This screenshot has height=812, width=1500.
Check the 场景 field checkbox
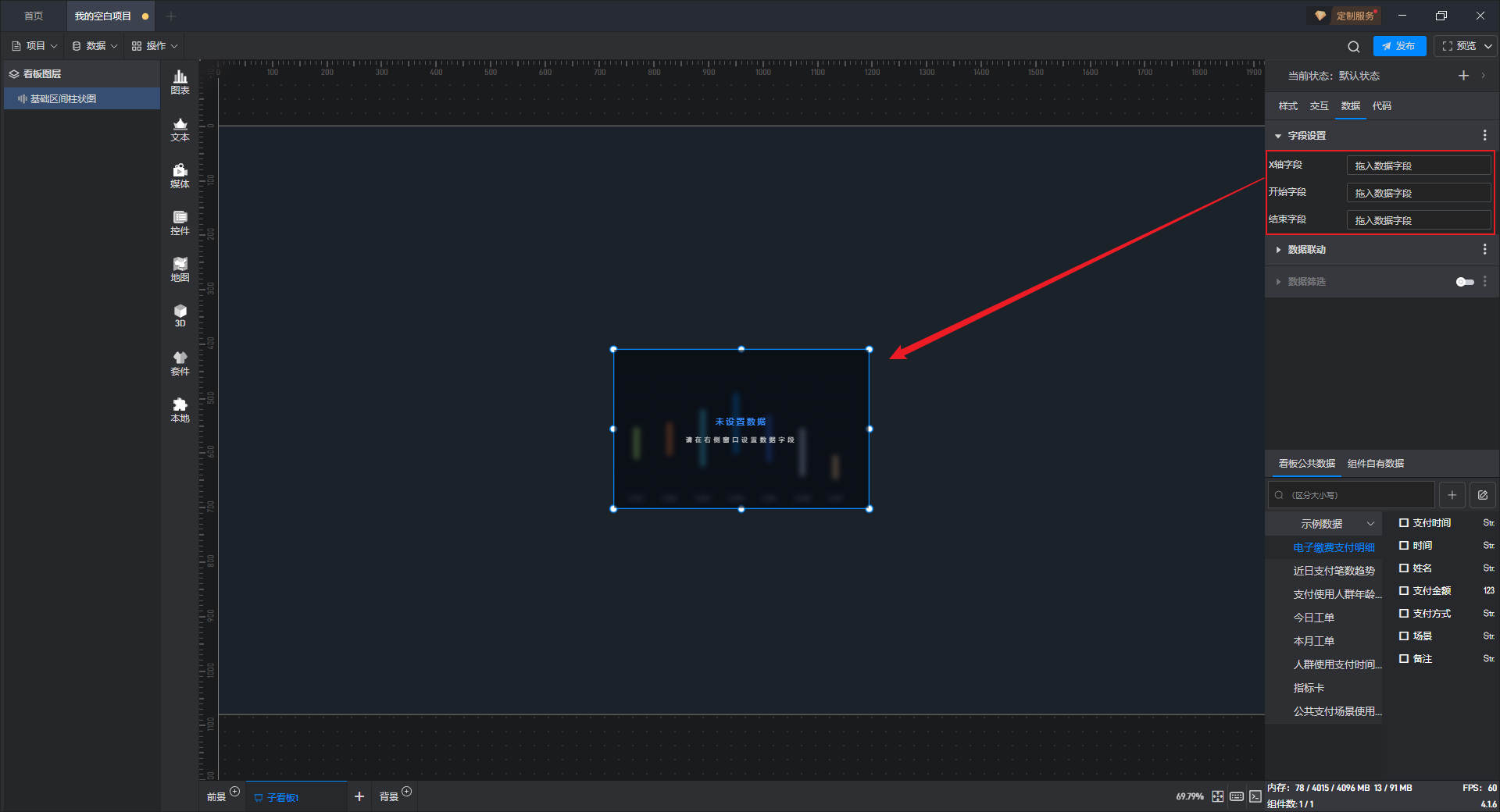[1404, 636]
